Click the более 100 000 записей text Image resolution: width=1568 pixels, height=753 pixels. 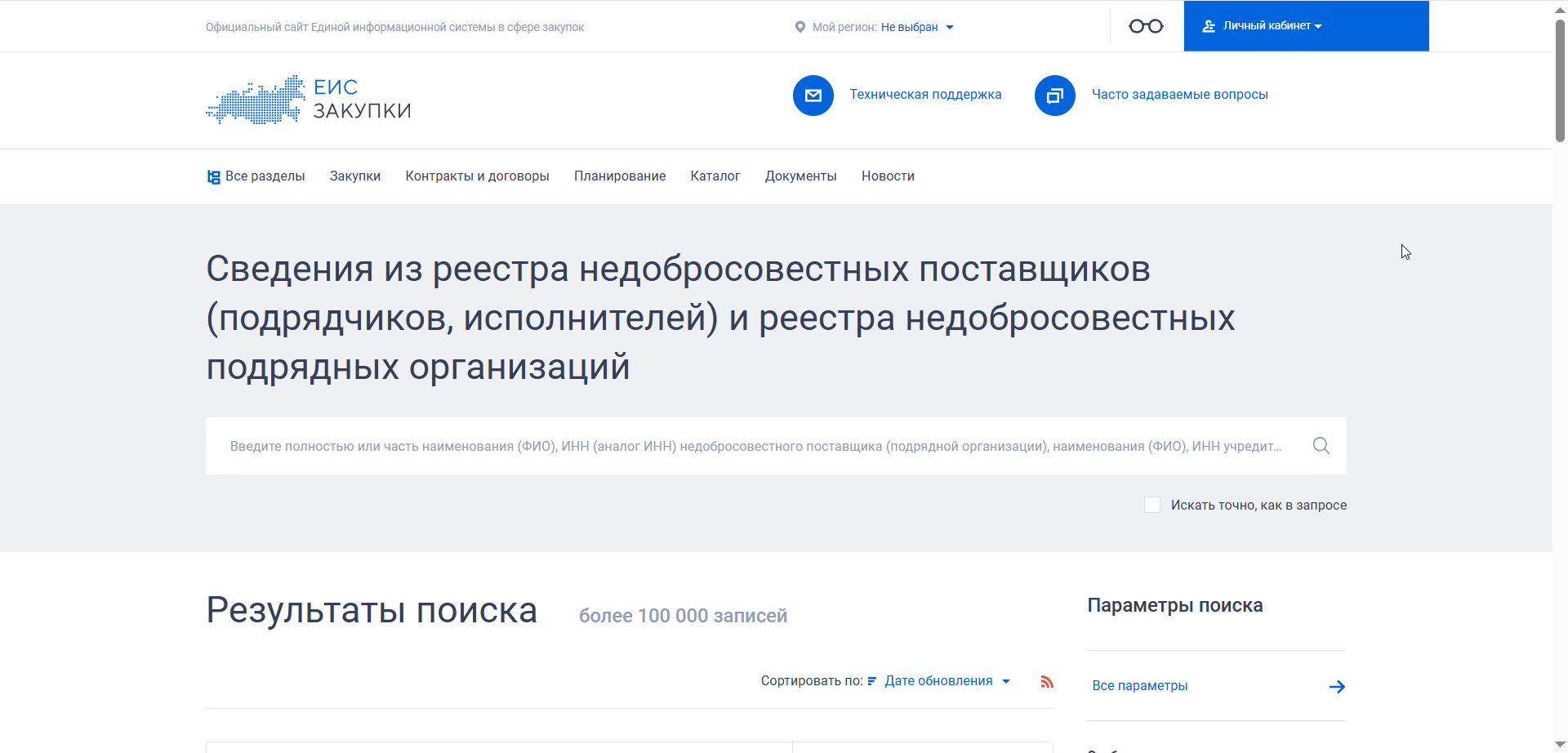pos(683,616)
